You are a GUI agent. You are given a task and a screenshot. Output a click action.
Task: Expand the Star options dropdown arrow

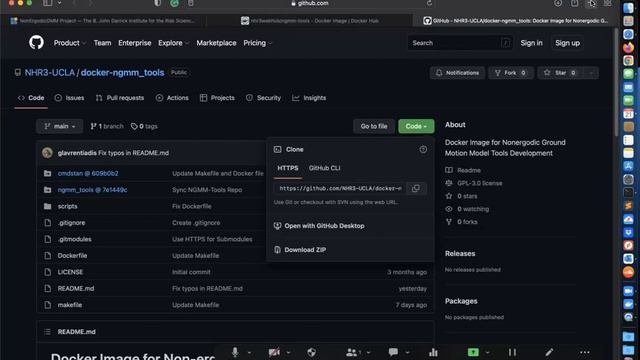click(591, 73)
